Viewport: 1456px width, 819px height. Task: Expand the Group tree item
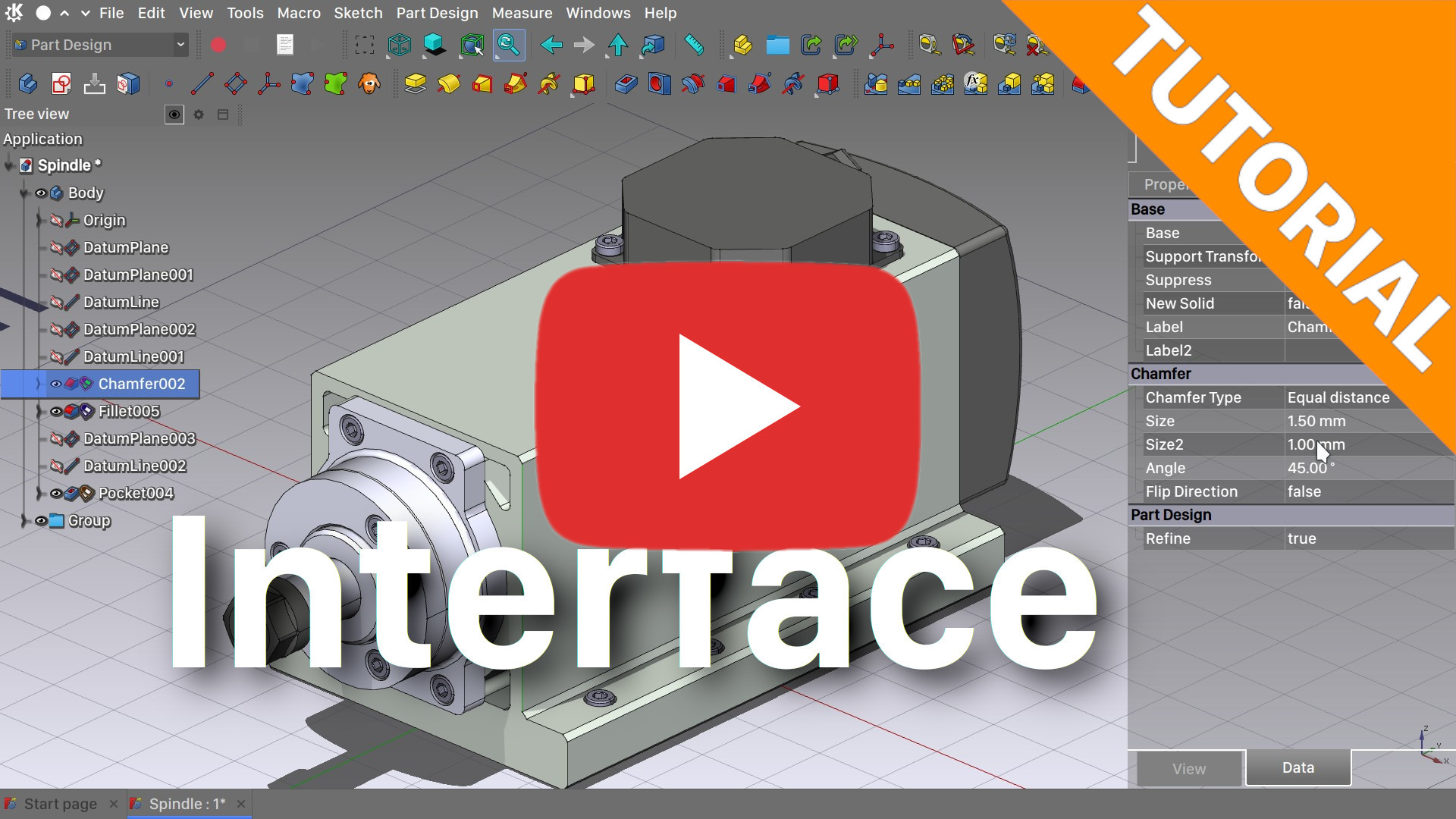point(22,520)
